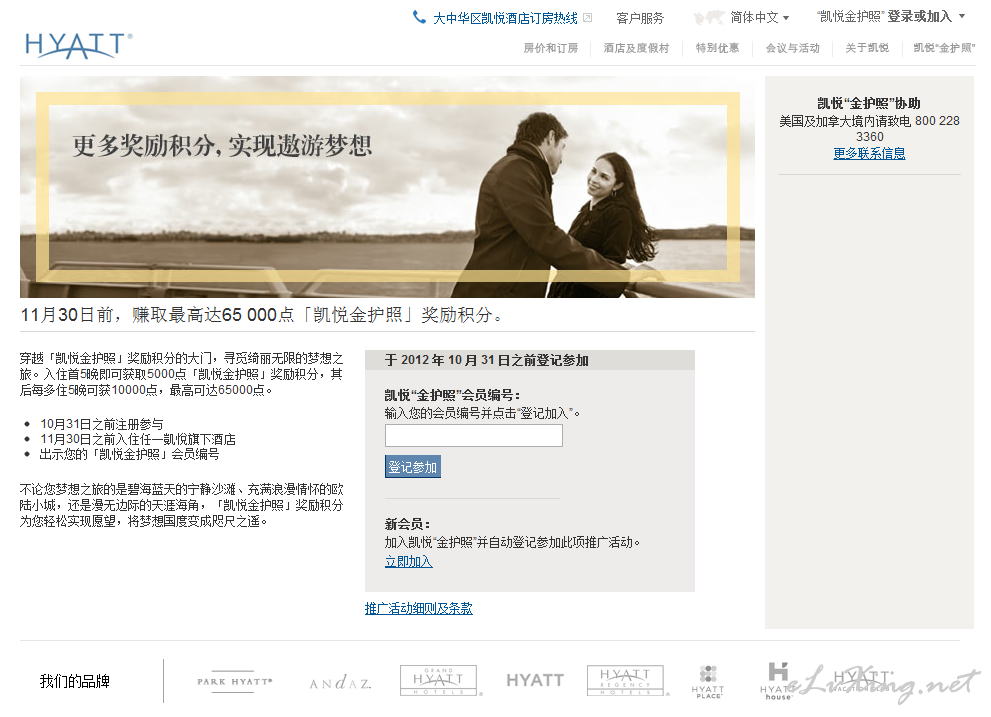Open the Park Hyatt brand logo
Screen dimensions: 991x717
click(234, 682)
